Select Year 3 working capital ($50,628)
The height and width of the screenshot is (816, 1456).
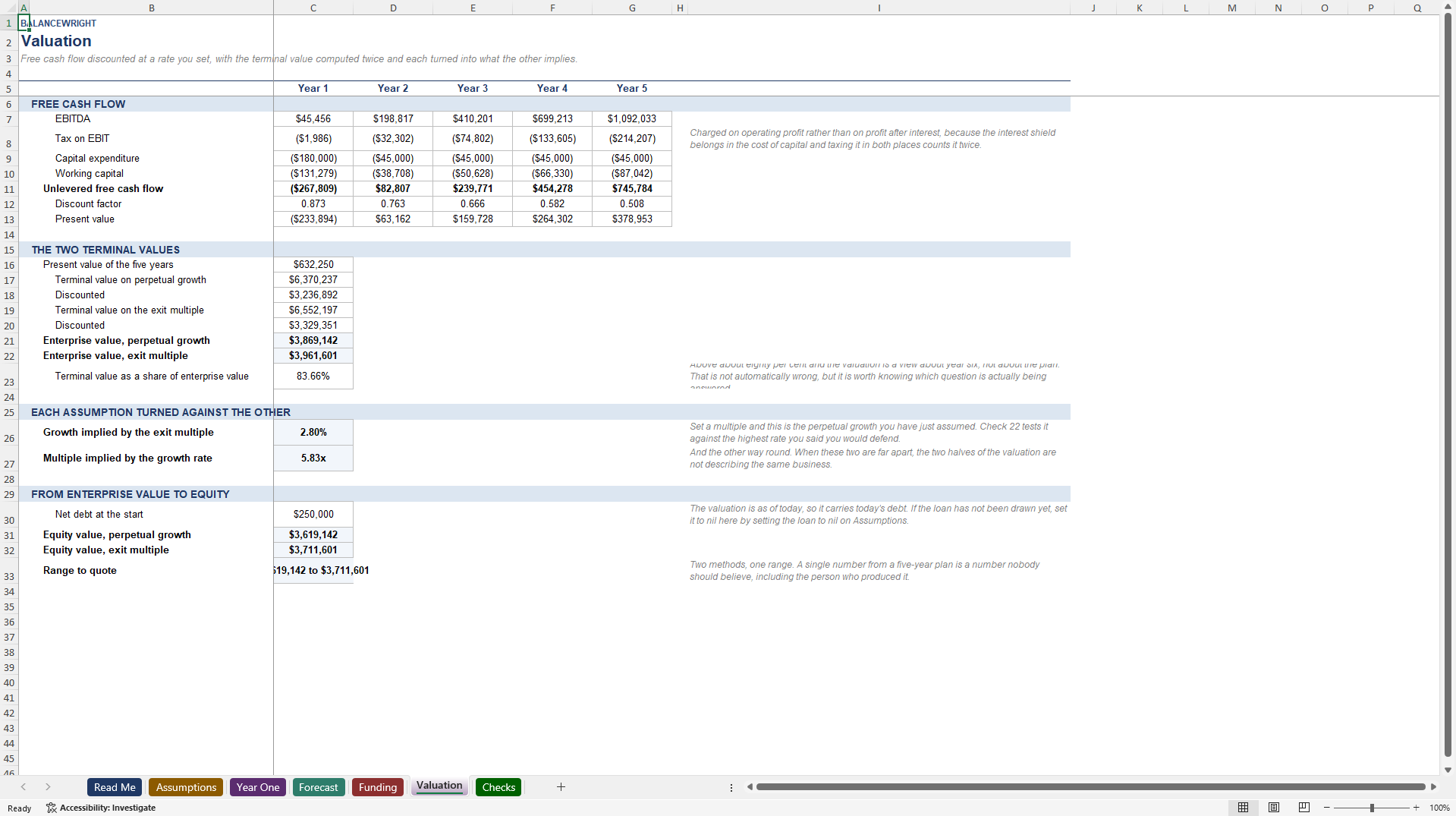[473, 174]
